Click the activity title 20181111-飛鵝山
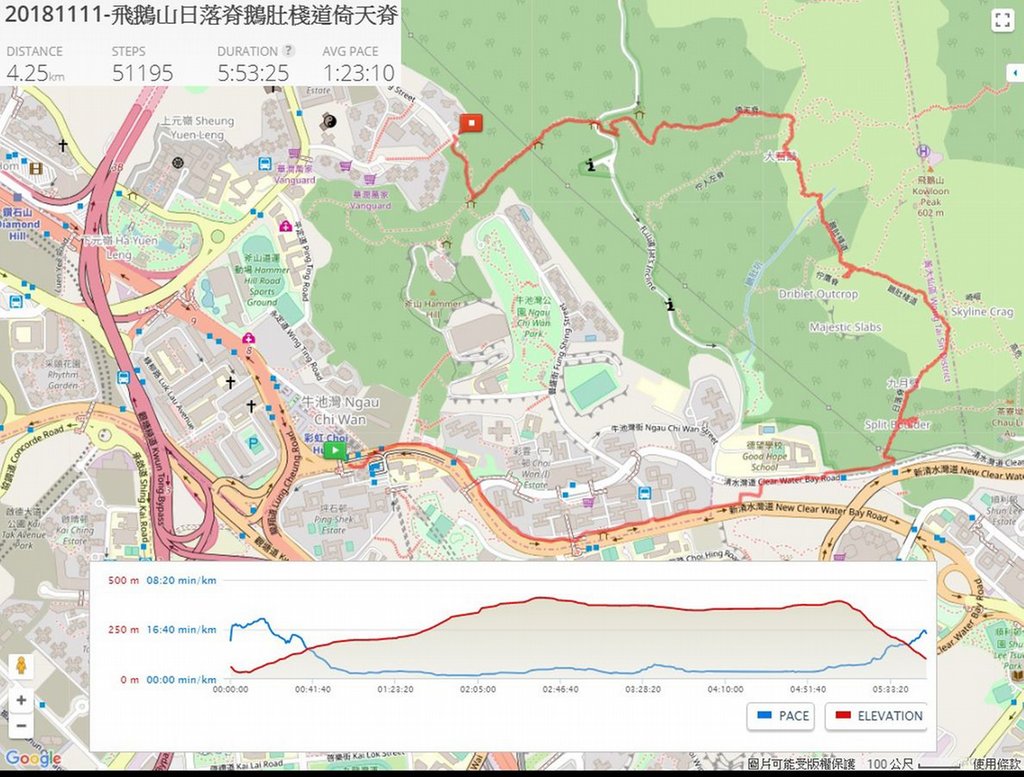Image resolution: width=1024 pixels, height=777 pixels. [x=198, y=18]
